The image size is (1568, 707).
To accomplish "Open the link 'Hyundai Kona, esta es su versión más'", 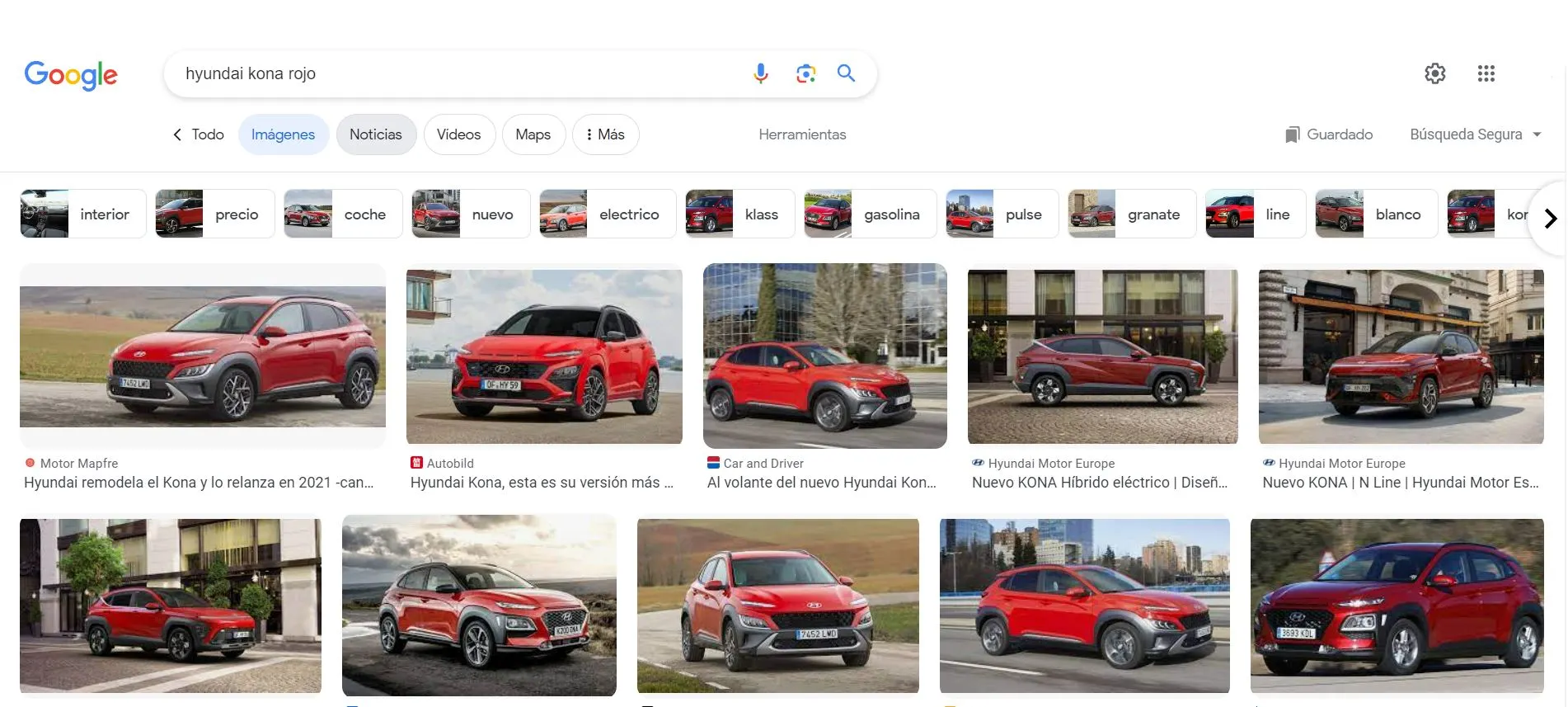I will [542, 483].
